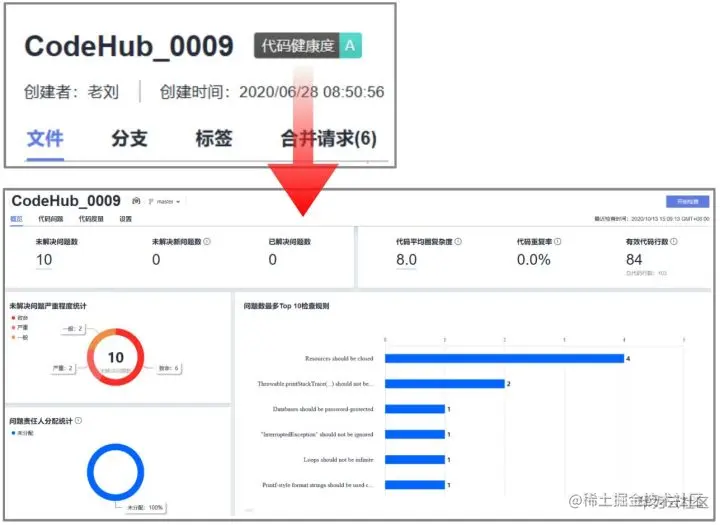Toggle the 未分配 legend entry

coord(22,433)
